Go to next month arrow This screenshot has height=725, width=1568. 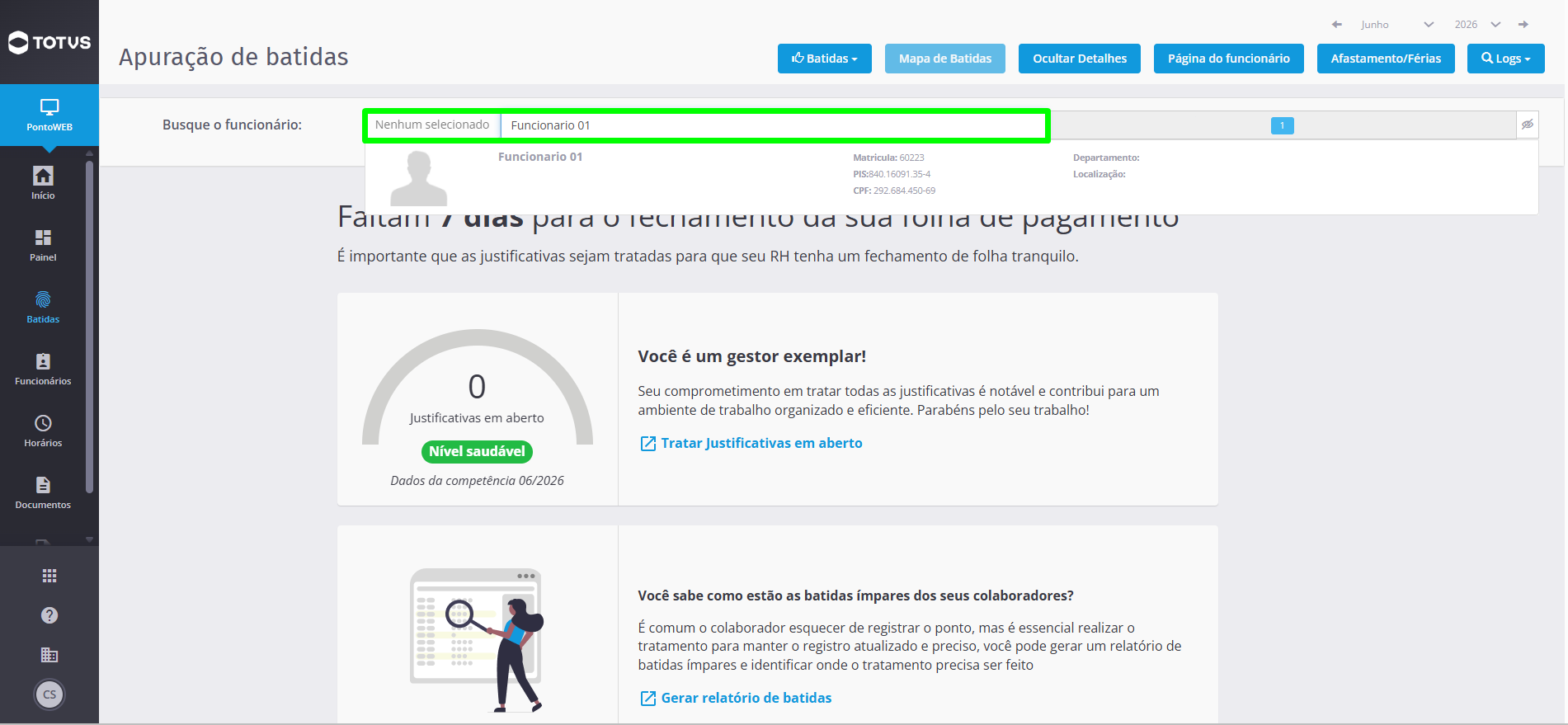pos(1523,25)
